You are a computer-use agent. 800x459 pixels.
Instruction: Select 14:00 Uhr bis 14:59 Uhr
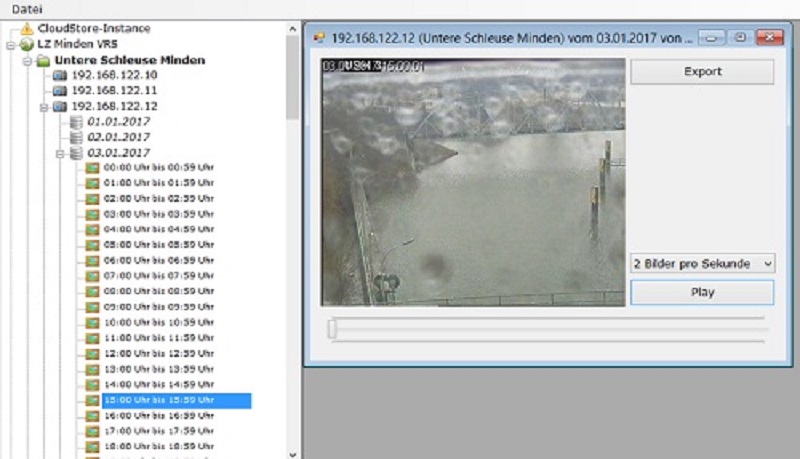point(159,384)
